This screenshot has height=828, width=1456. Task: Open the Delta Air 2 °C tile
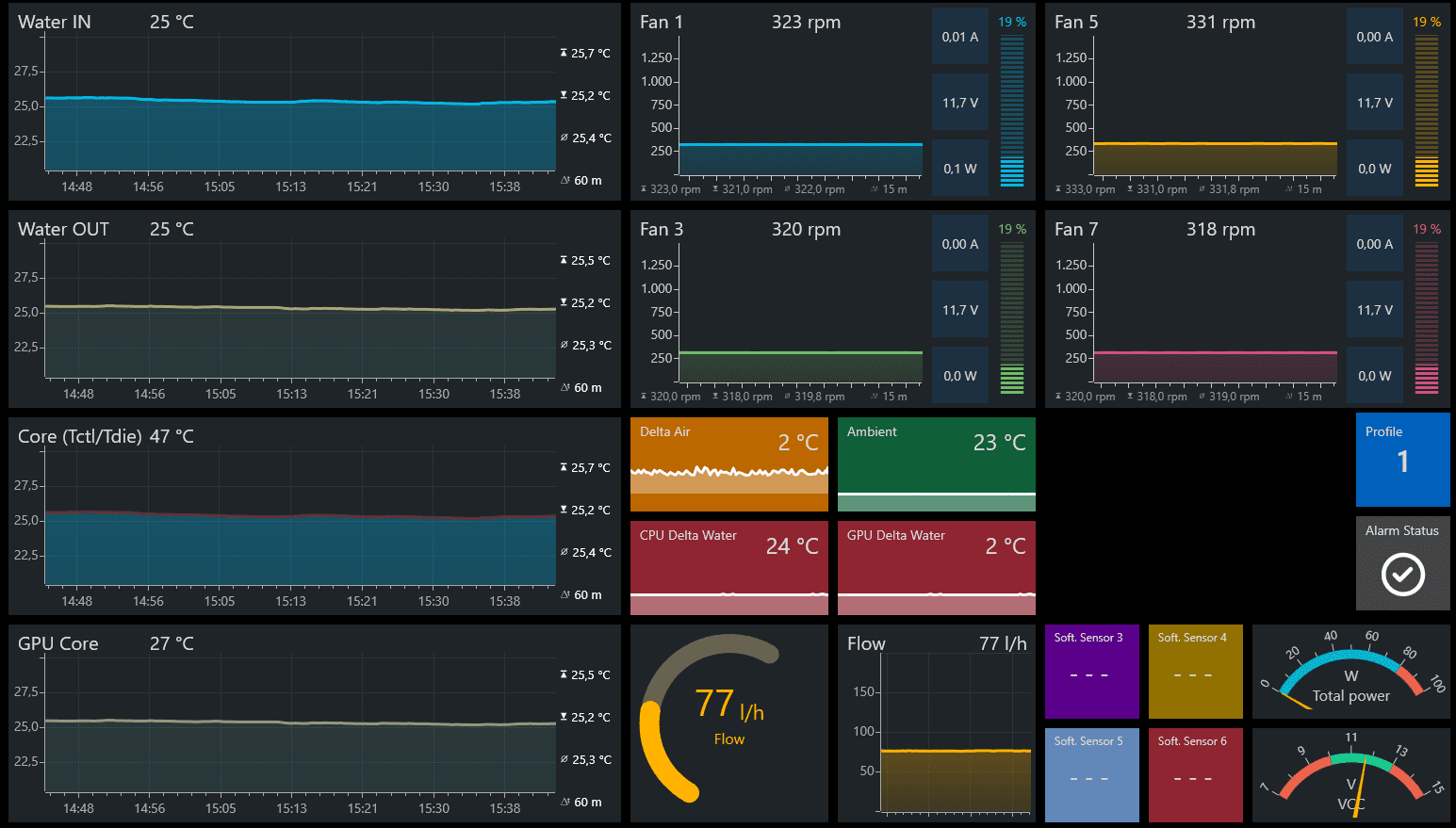coord(729,464)
